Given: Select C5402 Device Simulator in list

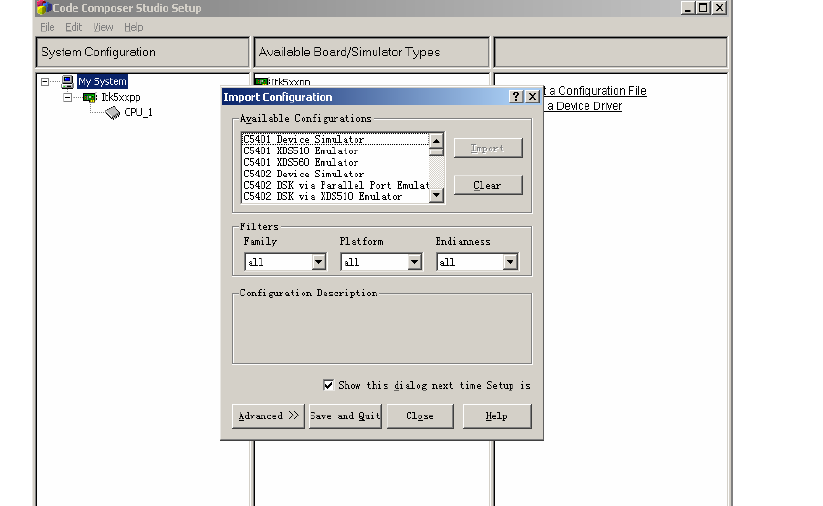Looking at the screenshot, I should pyautogui.click(x=335, y=174).
